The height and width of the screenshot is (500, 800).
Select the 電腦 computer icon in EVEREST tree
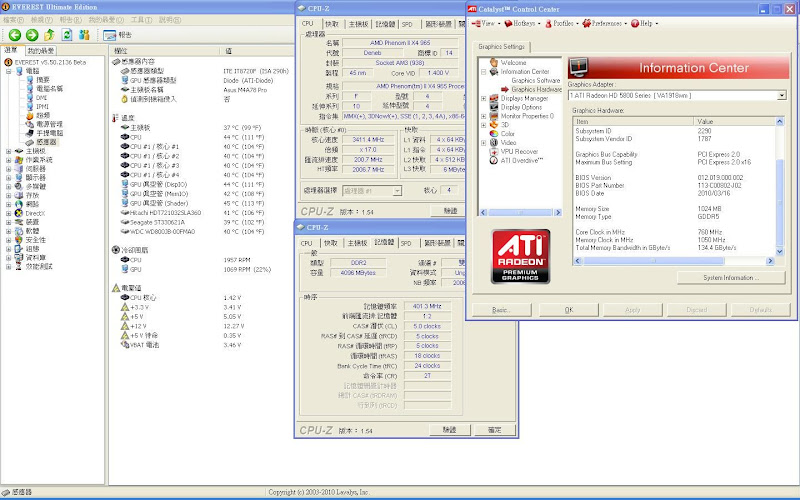click(19, 71)
